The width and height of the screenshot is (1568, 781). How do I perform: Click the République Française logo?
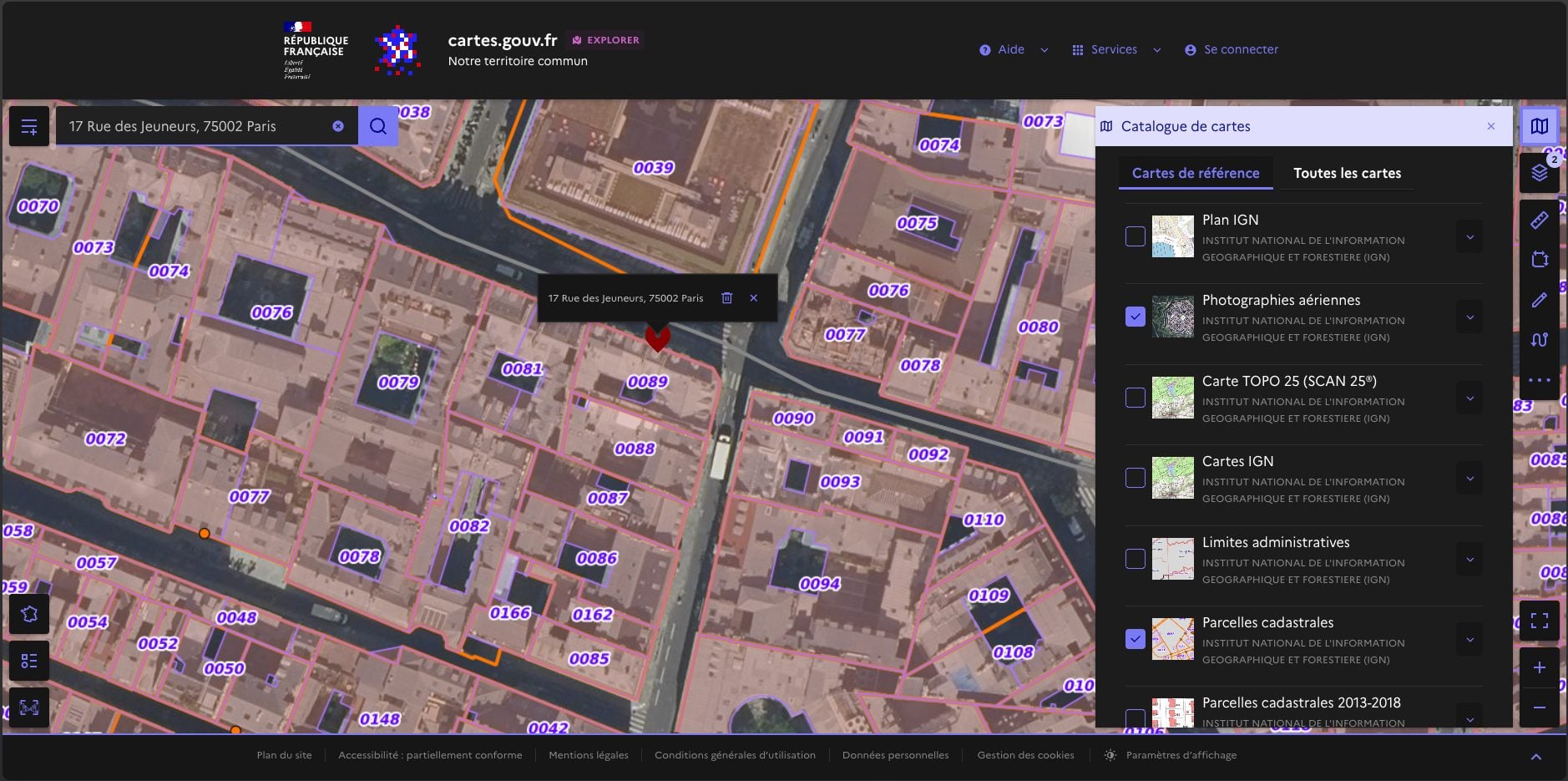(x=315, y=50)
